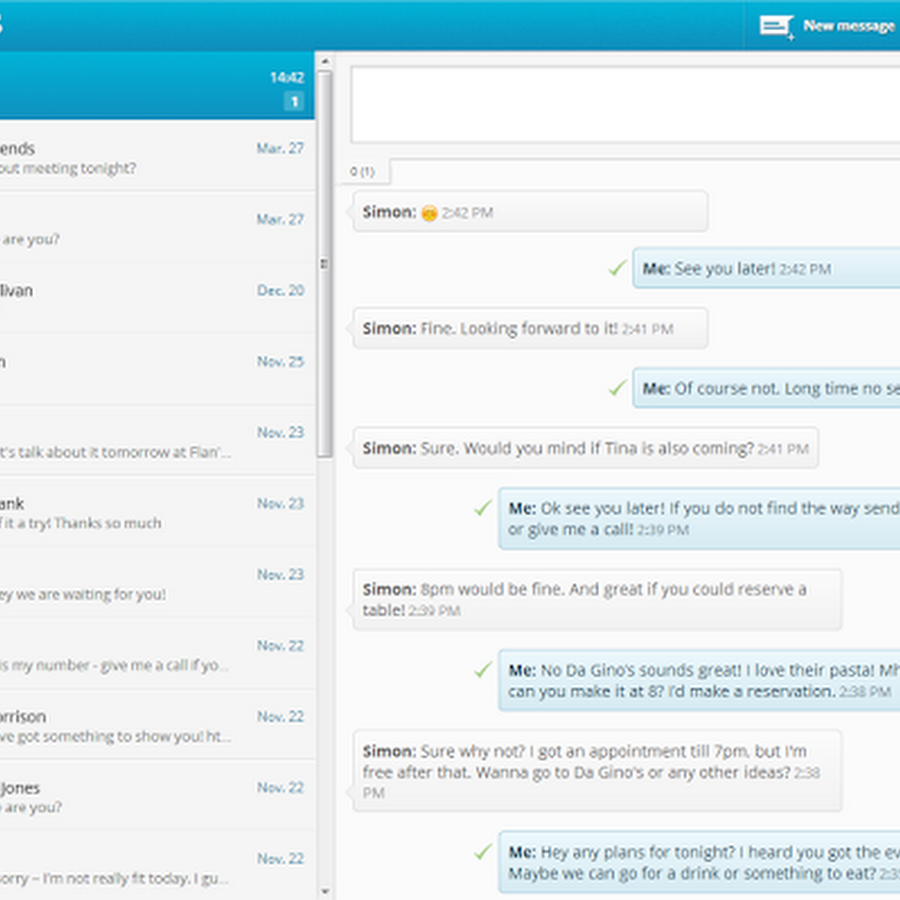The height and width of the screenshot is (900, 900).
Task: Select Simon's message 'Sure why not?'
Action: point(598,771)
